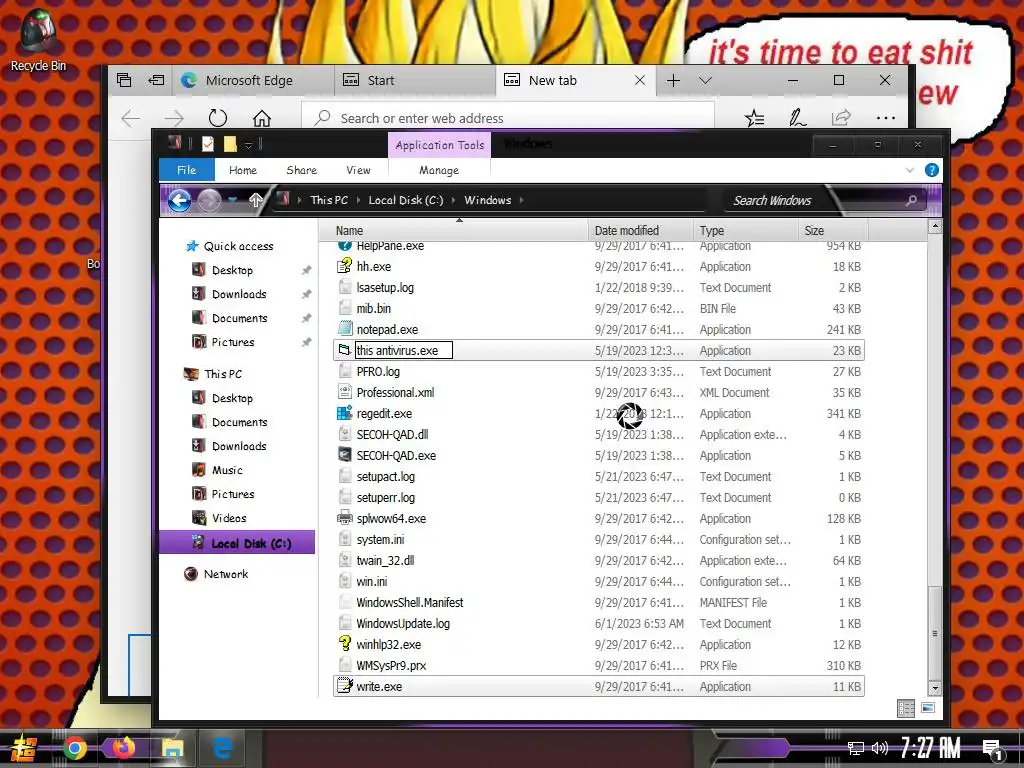This screenshot has height=768, width=1024.
Task: Launch Firefox from taskbar
Action: (123, 748)
